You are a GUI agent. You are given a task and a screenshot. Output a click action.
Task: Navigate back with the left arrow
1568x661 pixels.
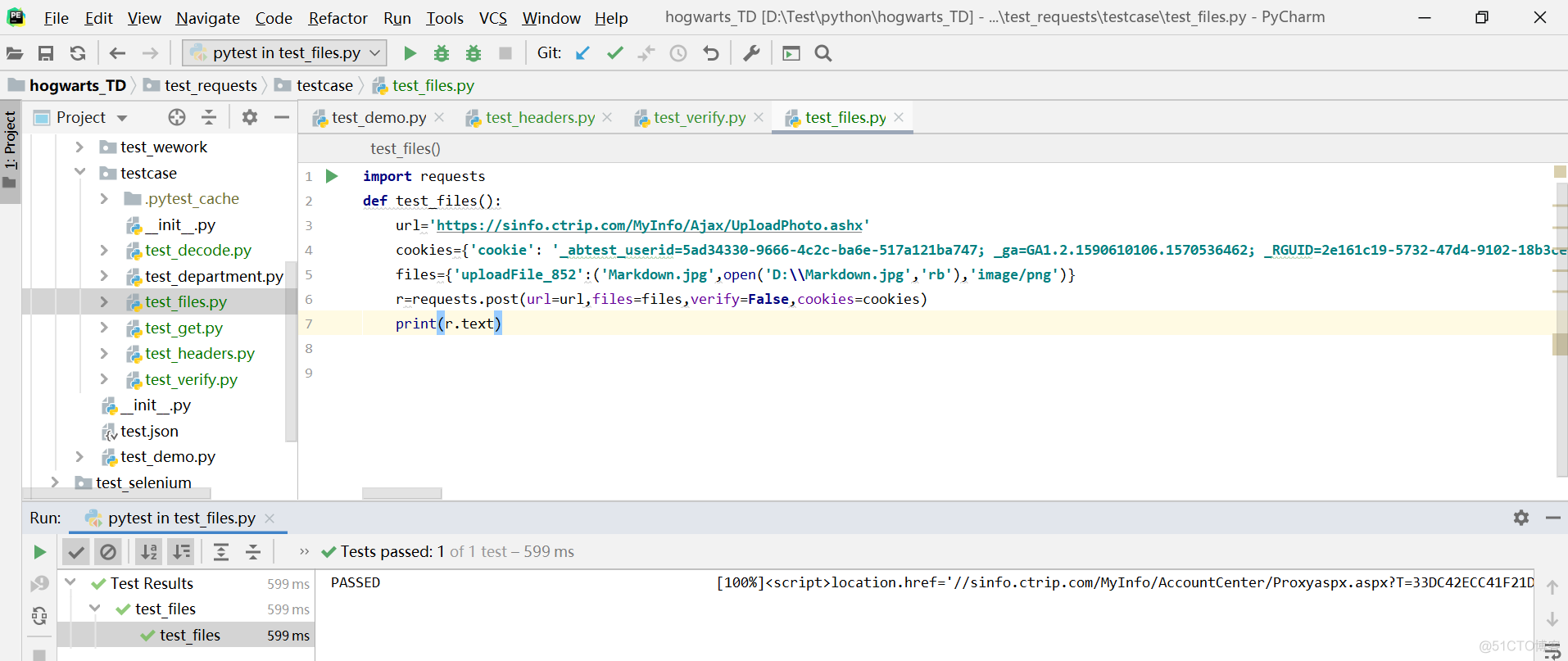click(x=117, y=53)
